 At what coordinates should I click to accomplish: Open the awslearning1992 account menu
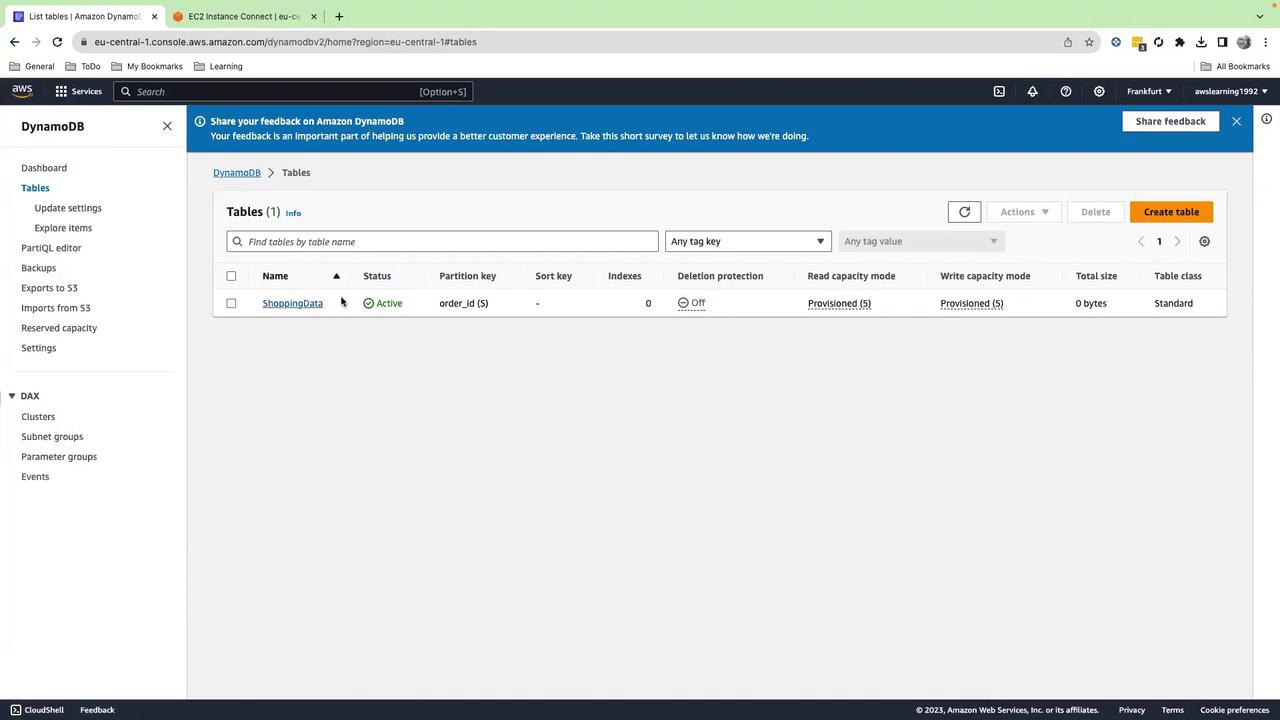pos(1231,91)
